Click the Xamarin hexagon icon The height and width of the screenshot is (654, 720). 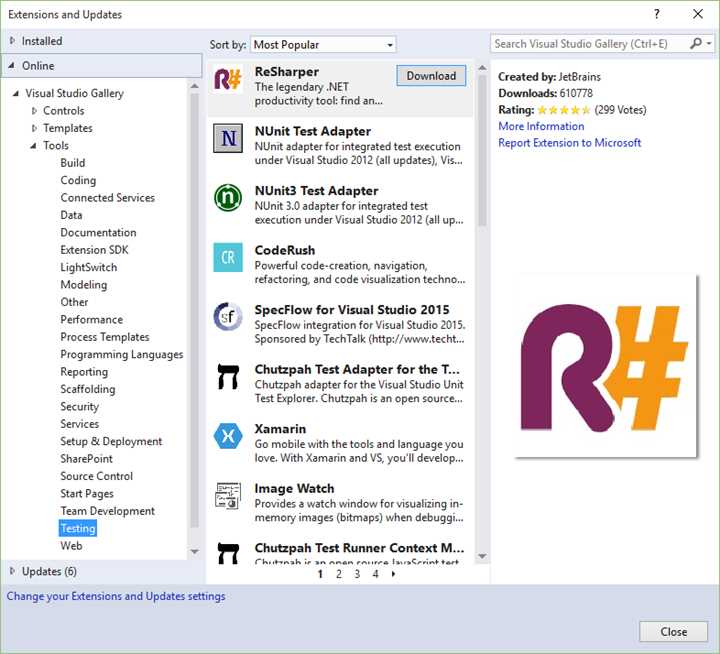click(228, 436)
